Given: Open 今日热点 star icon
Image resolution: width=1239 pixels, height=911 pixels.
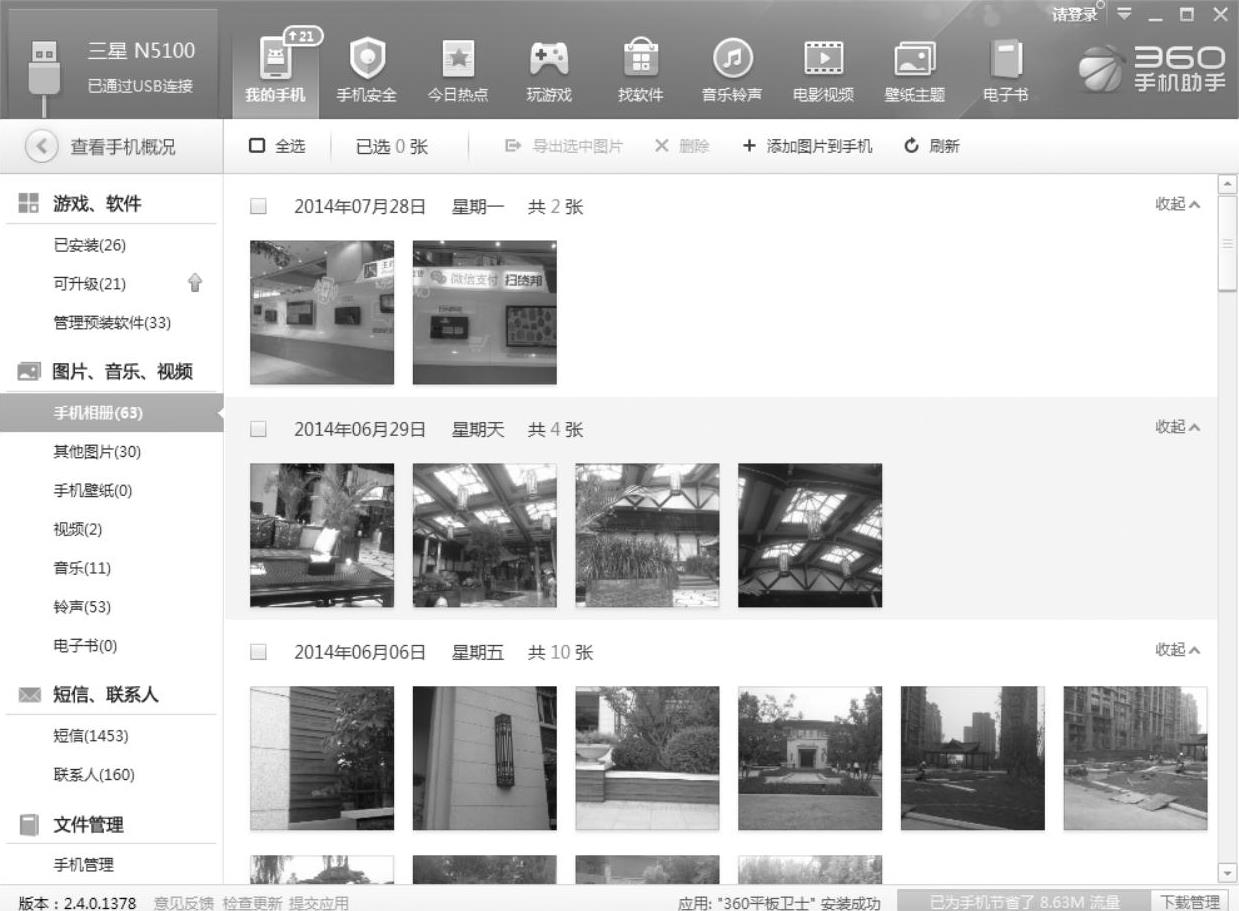Looking at the screenshot, I should tap(457, 60).
